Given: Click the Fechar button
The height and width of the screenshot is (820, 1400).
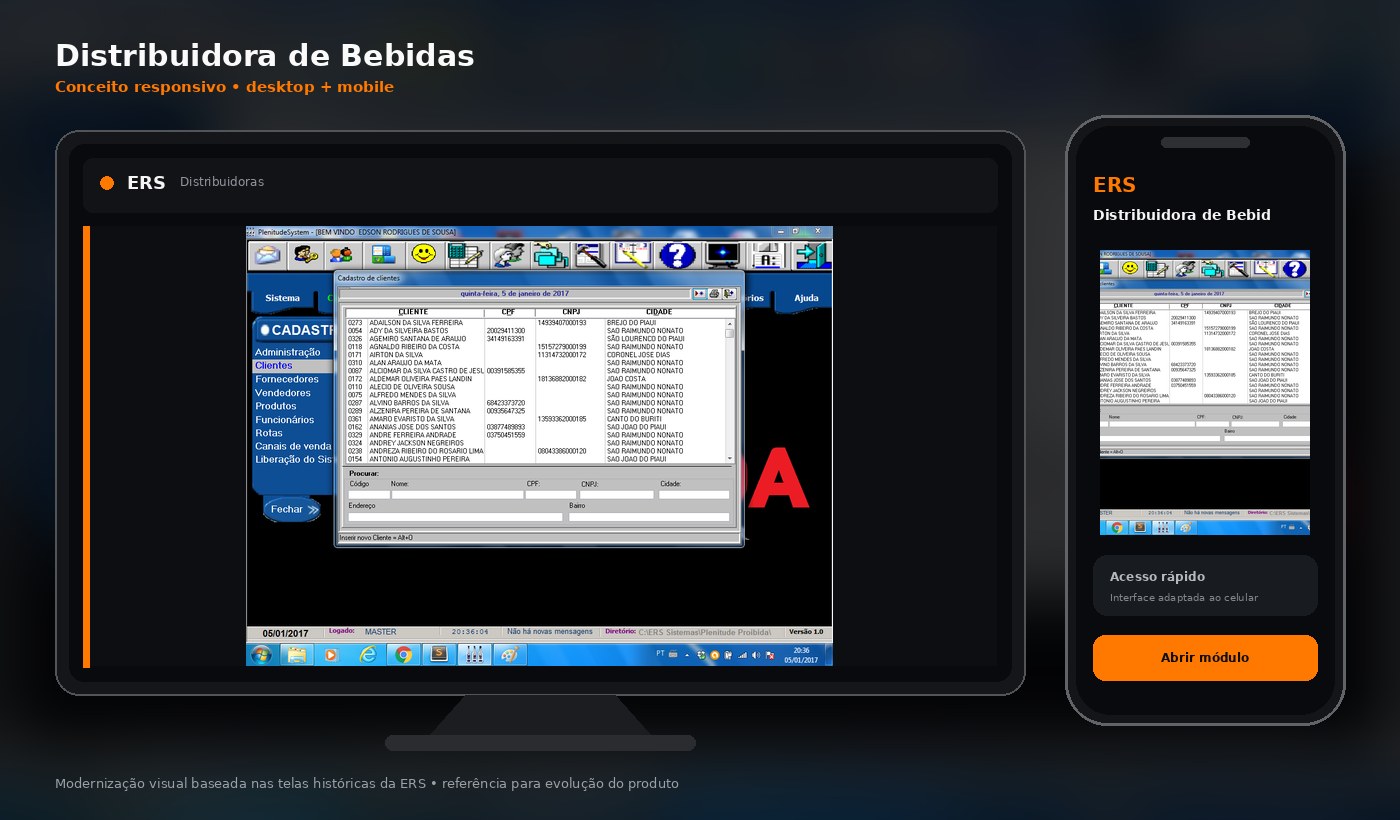Looking at the screenshot, I should (292, 509).
